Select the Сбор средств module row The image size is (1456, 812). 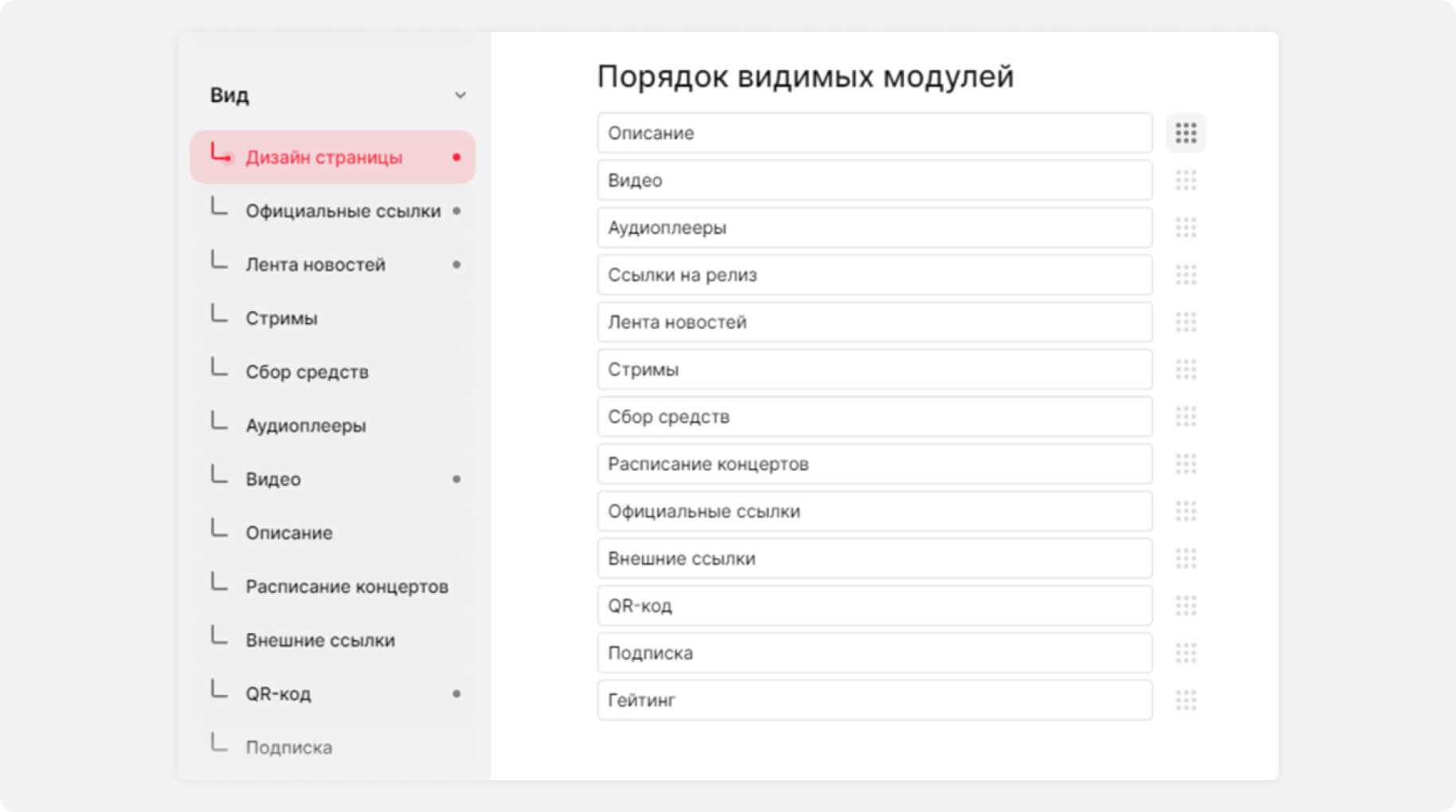point(874,416)
